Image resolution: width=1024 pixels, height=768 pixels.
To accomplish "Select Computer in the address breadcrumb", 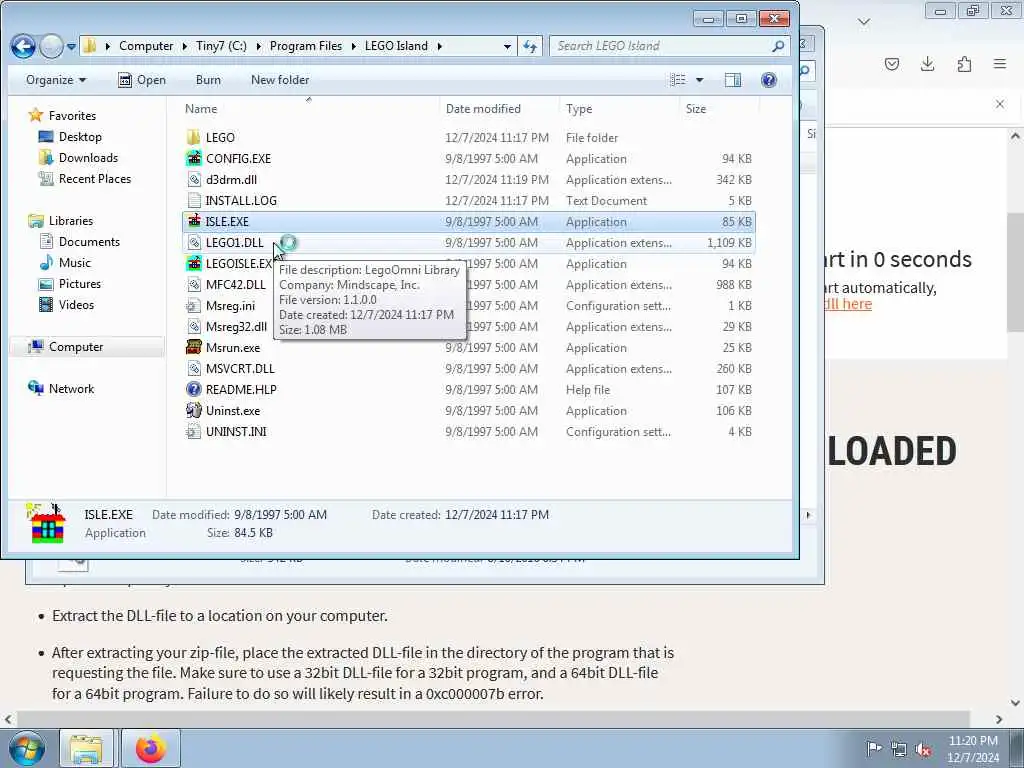I will (146, 46).
